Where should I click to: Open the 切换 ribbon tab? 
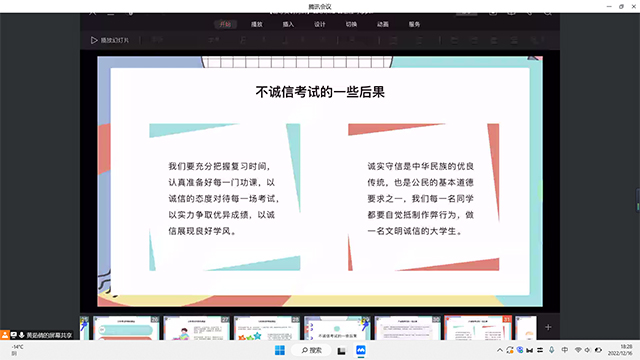click(351, 24)
